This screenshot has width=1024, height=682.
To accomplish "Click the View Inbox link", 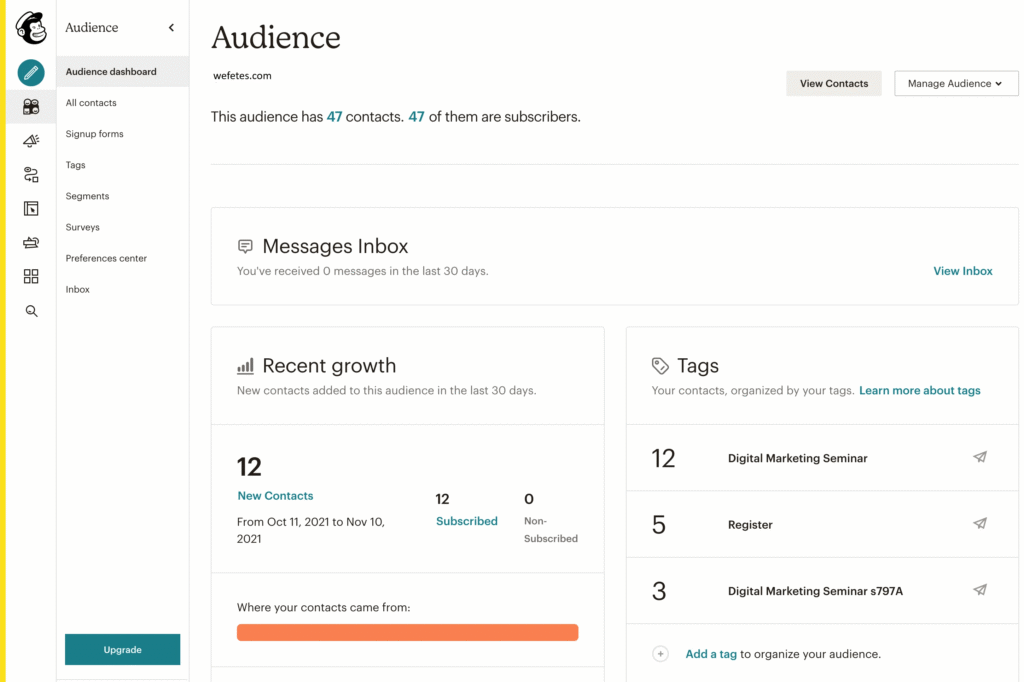I will 962,271.
